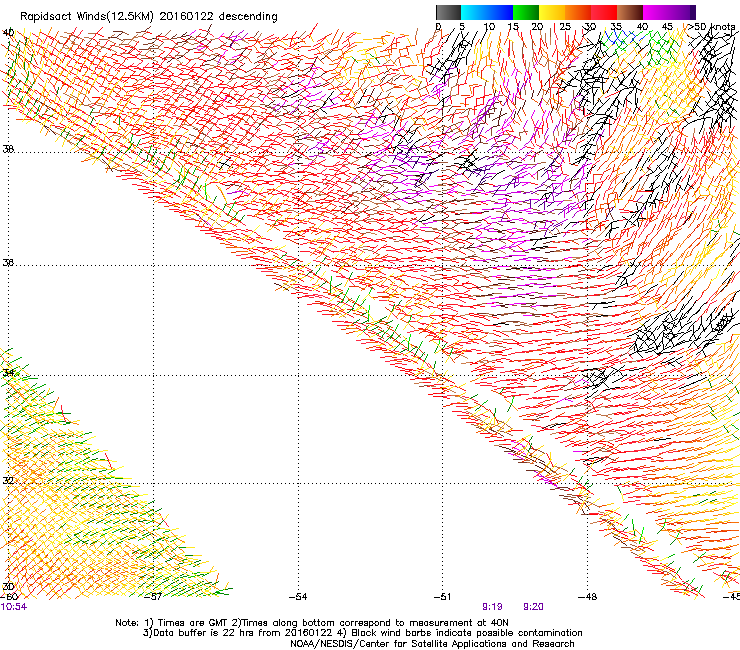Image resolution: width=740 pixels, height=650 pixels.
Task: Click the dark purple 45-50 knots legend swatch
Action: tap(682, 12)
